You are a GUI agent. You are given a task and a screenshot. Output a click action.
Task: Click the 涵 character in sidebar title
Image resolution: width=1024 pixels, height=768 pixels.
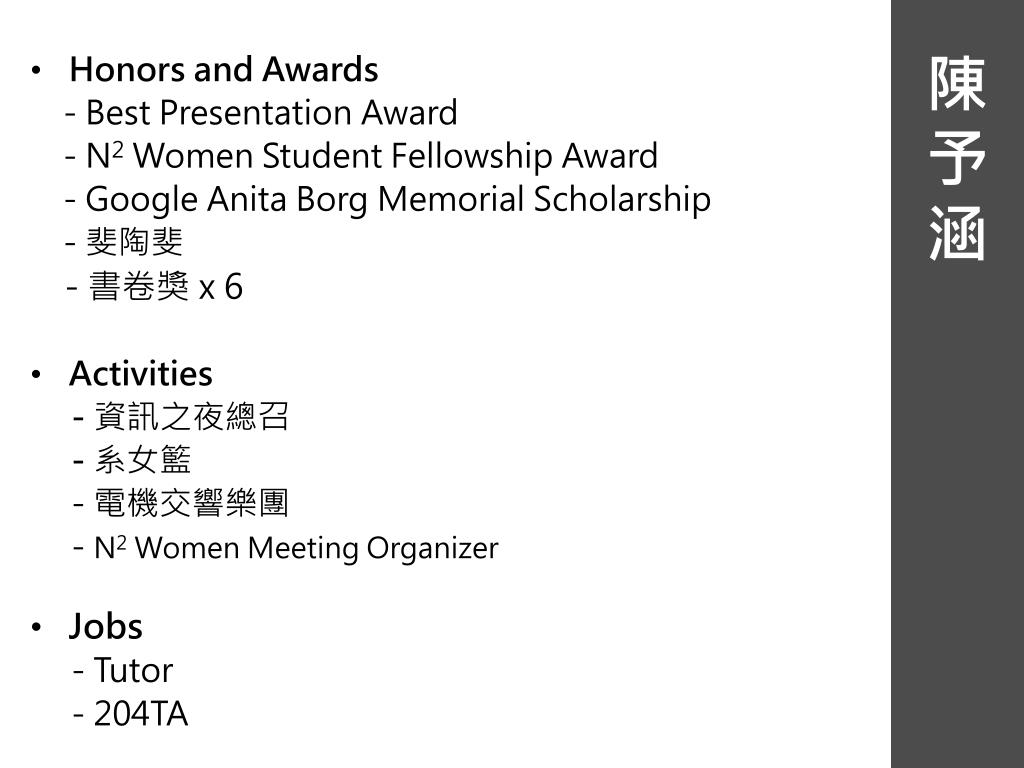tap(957, 234)
